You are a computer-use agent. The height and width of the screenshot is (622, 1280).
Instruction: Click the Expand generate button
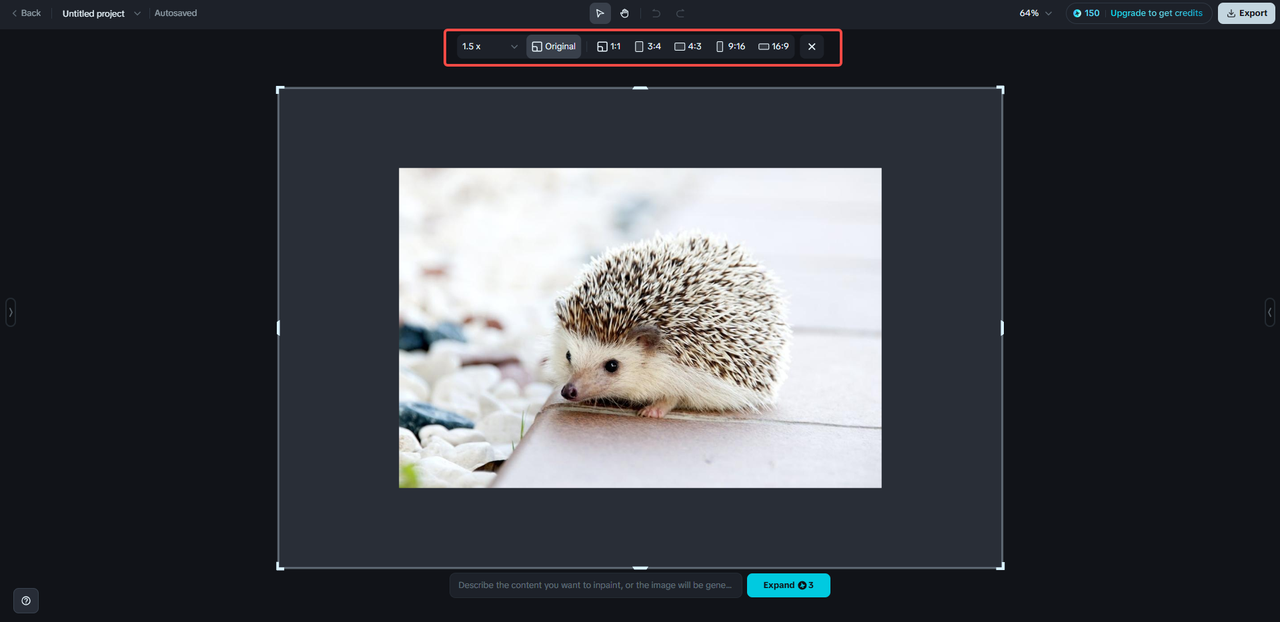[x=788, y=585]
